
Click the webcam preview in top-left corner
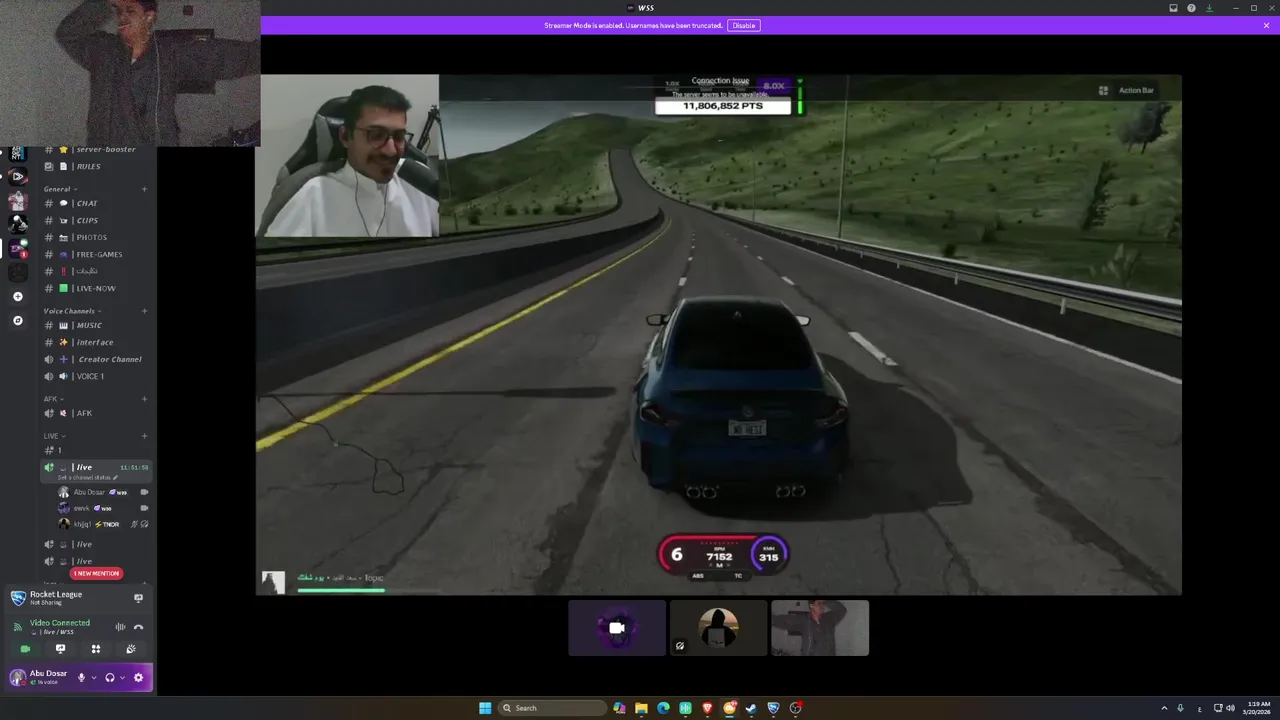(x=130, y=73)
